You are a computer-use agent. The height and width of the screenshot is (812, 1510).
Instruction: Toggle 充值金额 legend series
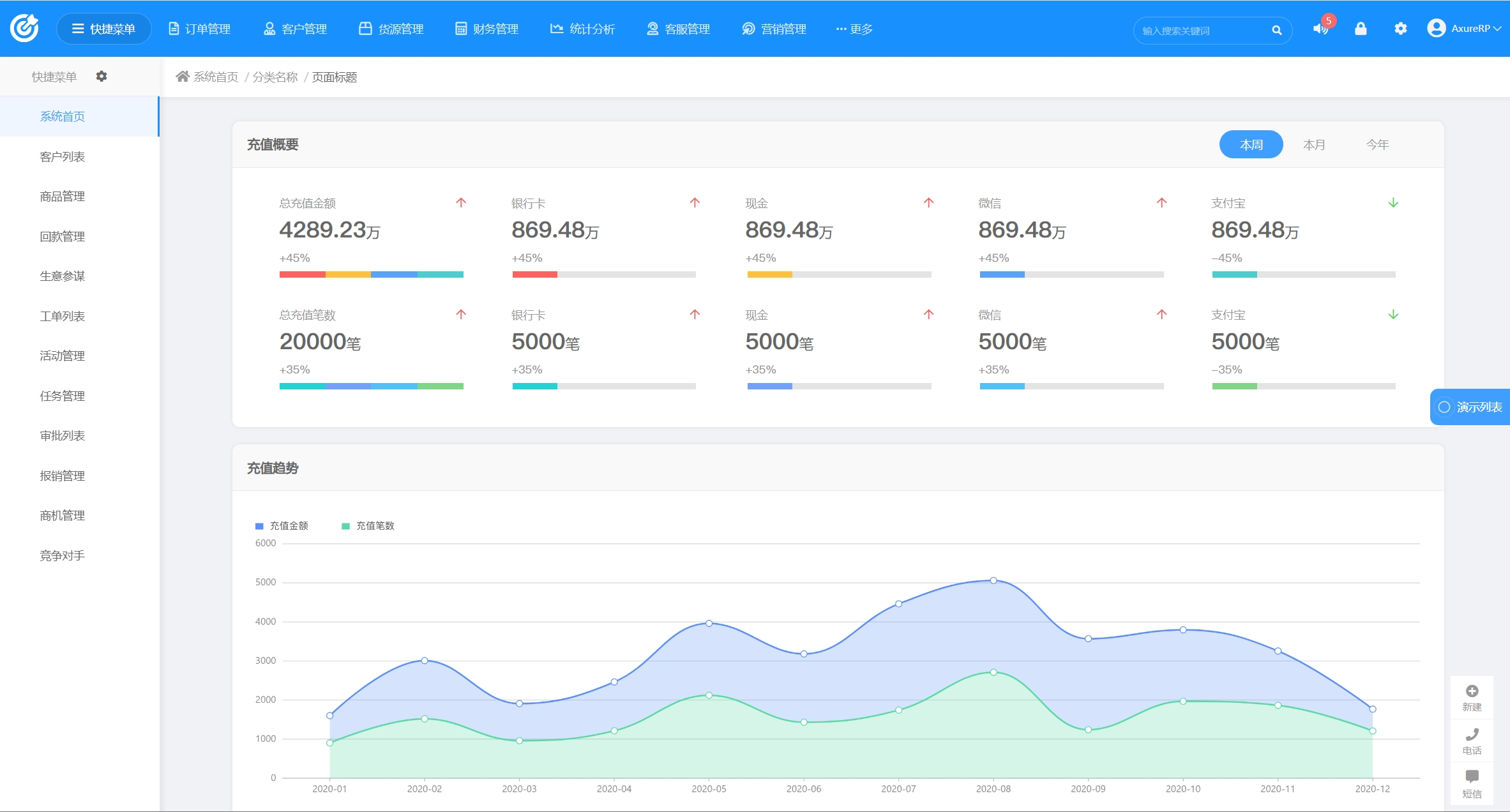pos(282,525)
